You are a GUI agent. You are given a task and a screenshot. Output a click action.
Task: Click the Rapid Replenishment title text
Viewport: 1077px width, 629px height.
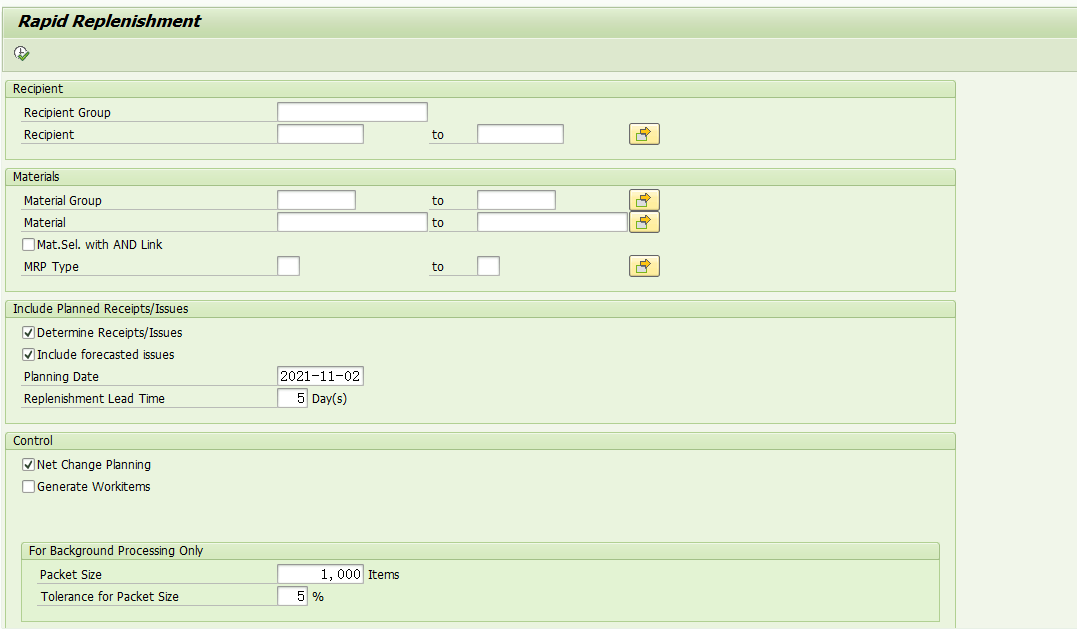[109, 21]
